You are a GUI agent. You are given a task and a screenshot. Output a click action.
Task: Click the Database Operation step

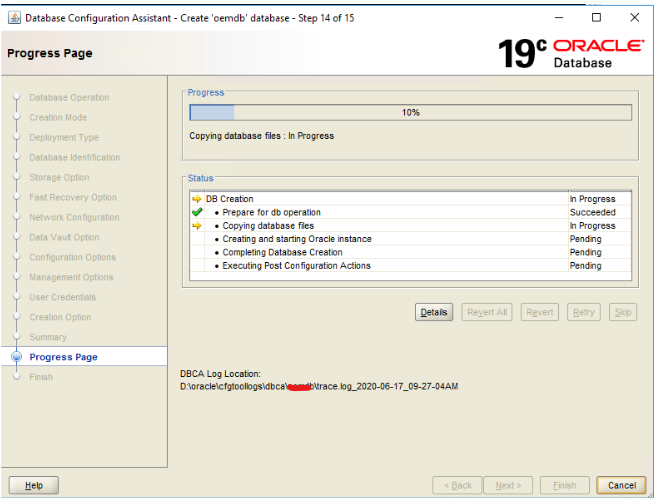(x=69, y=97)
